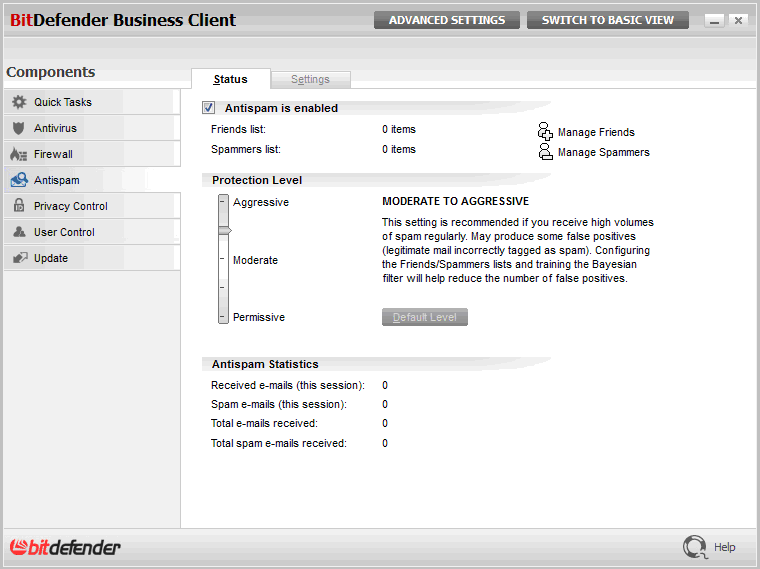Click the Manage Friends add-person icon

click(545, 131)
